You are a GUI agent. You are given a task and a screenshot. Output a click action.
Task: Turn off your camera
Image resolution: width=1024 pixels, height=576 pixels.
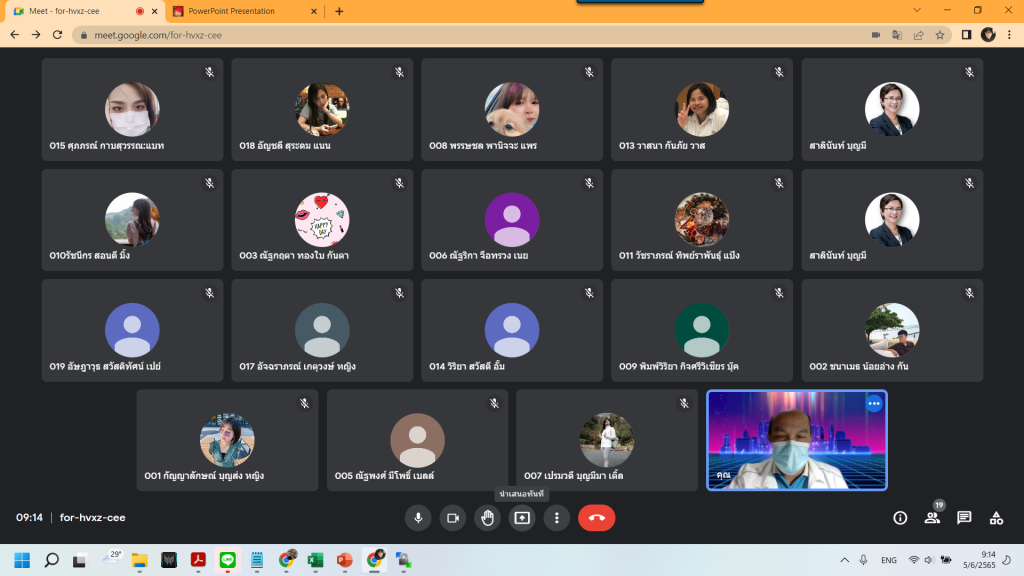pos(452,518)
